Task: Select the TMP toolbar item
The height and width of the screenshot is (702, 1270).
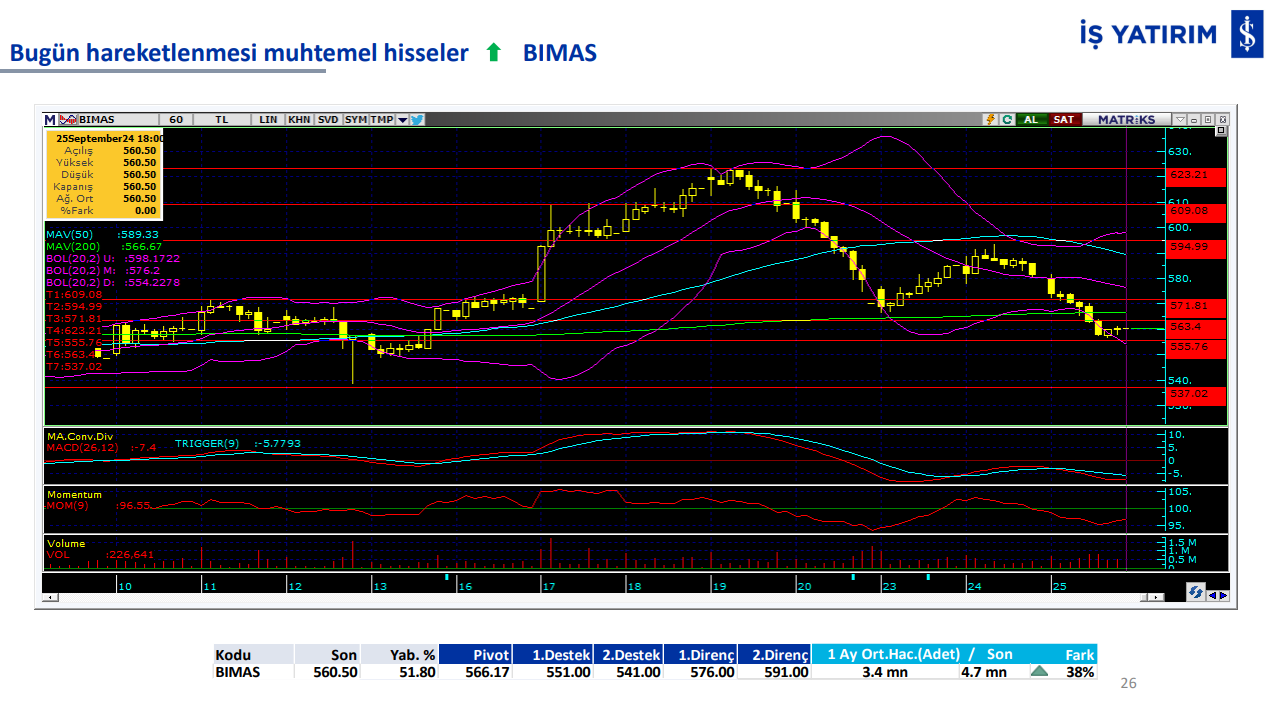Action: click(x=381, y=119)
